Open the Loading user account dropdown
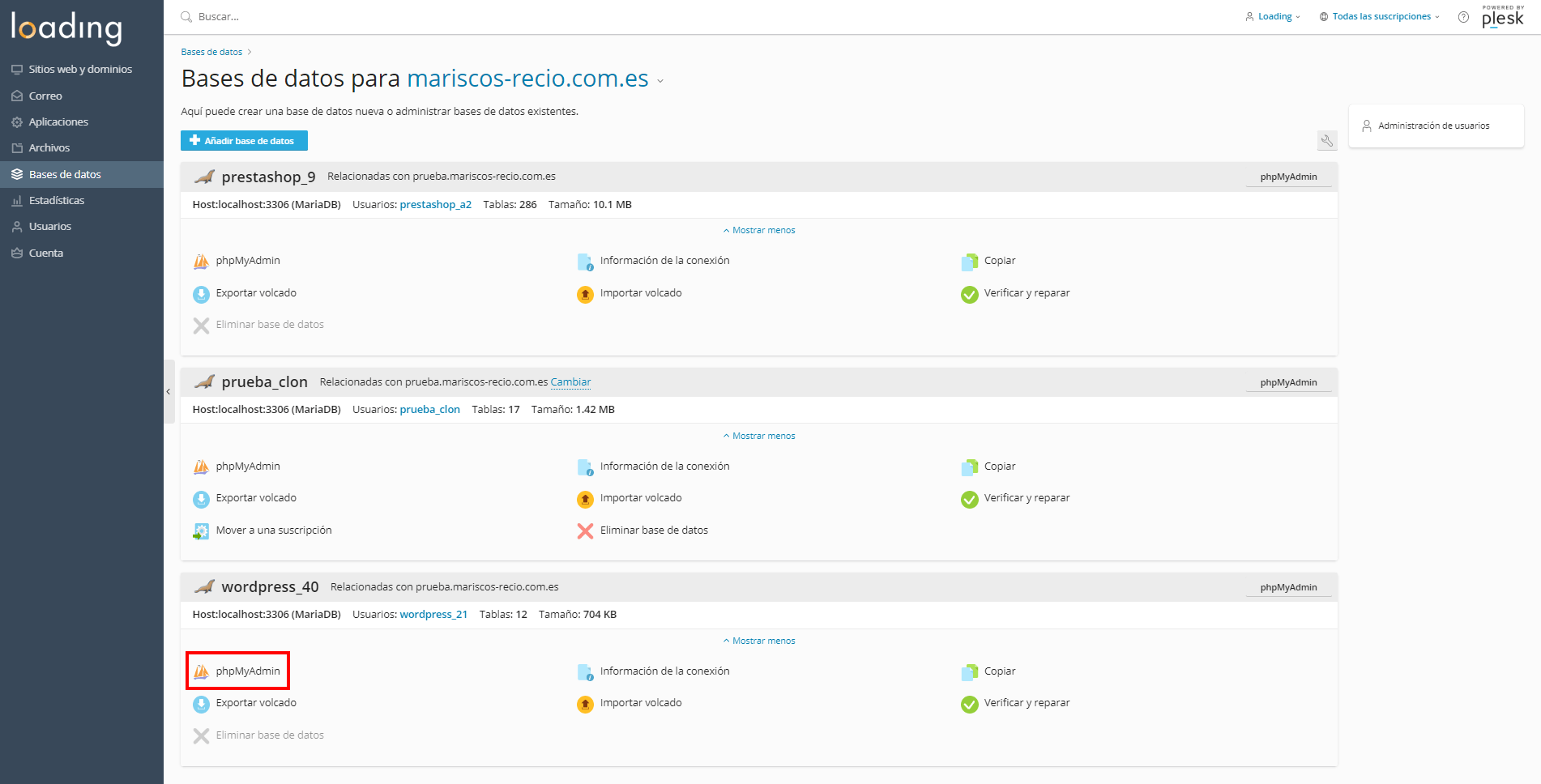Viewport: 1541px width, 784px height. 1273,16
